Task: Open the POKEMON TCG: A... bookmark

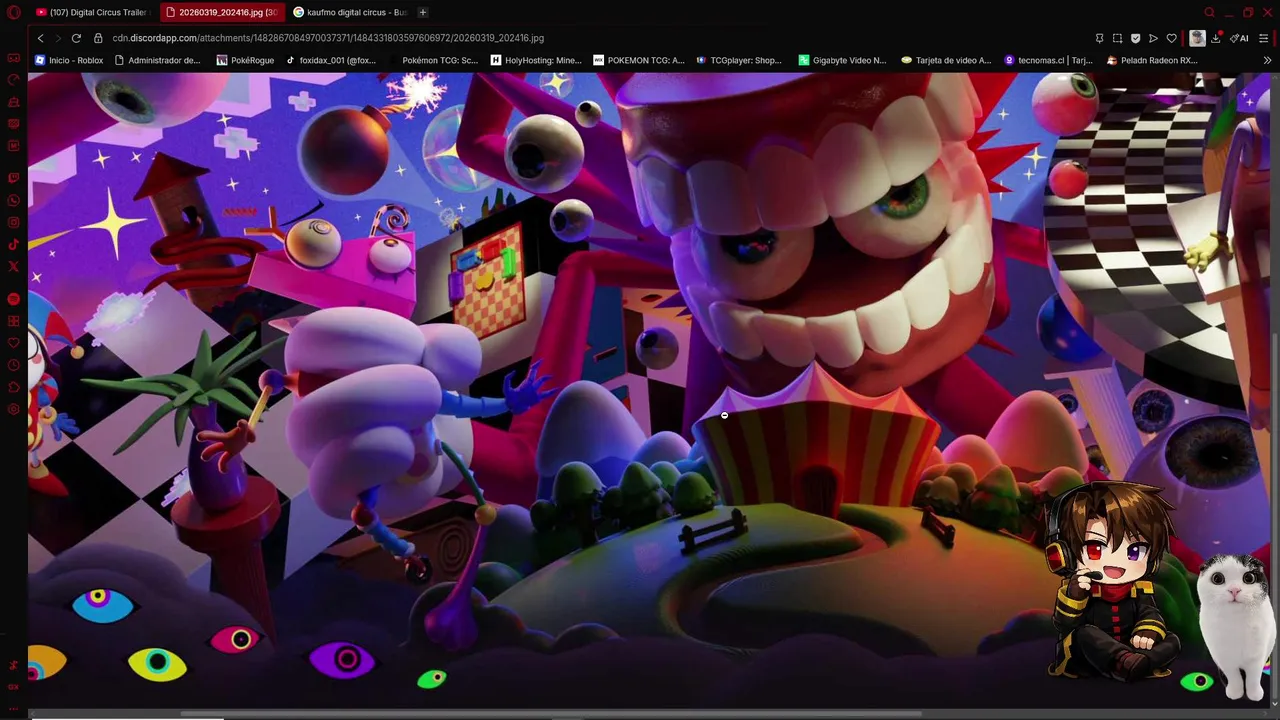Action: pos(639,60)
